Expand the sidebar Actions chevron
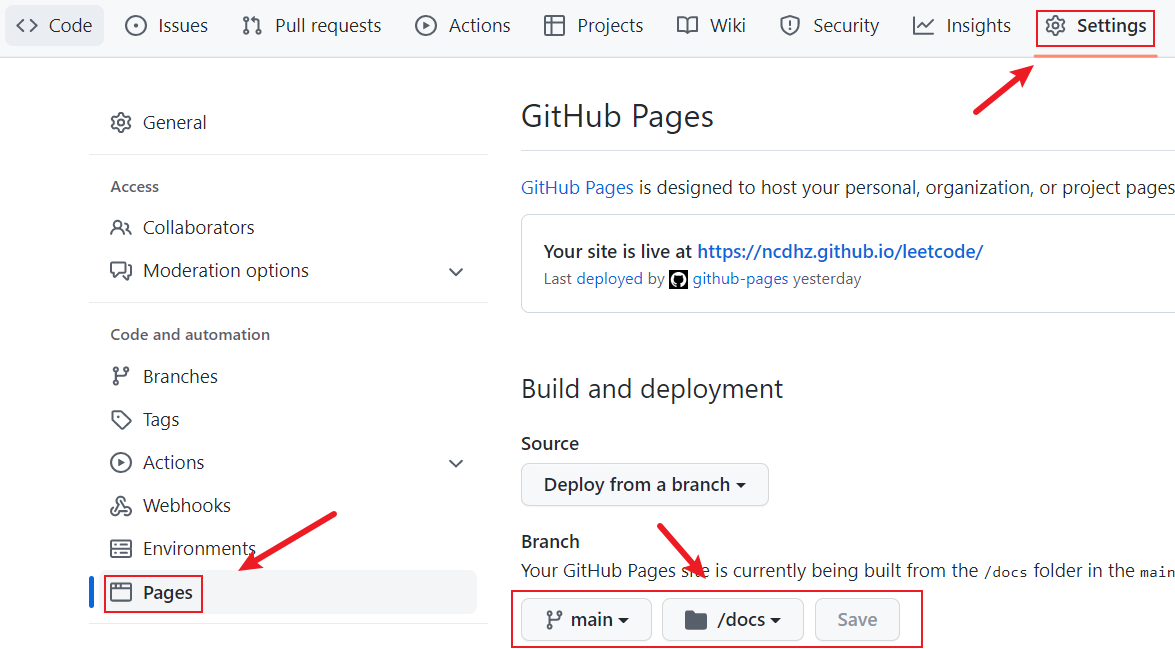 point(456,463)
